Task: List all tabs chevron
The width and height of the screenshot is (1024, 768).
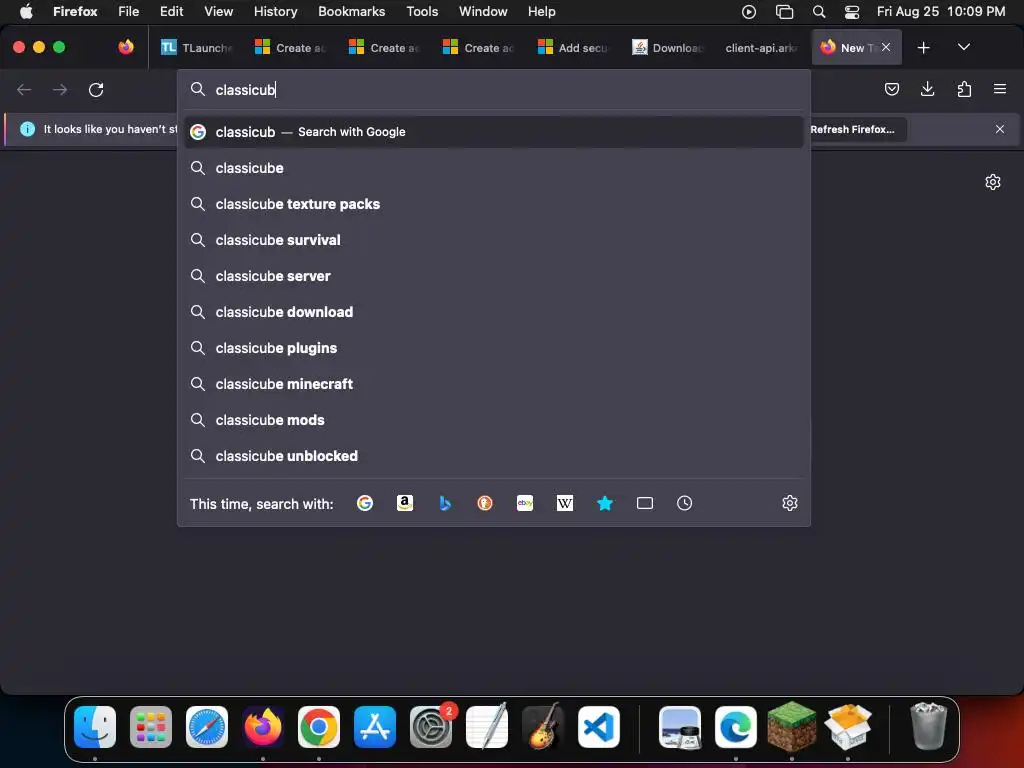Action: pos(963,48)
